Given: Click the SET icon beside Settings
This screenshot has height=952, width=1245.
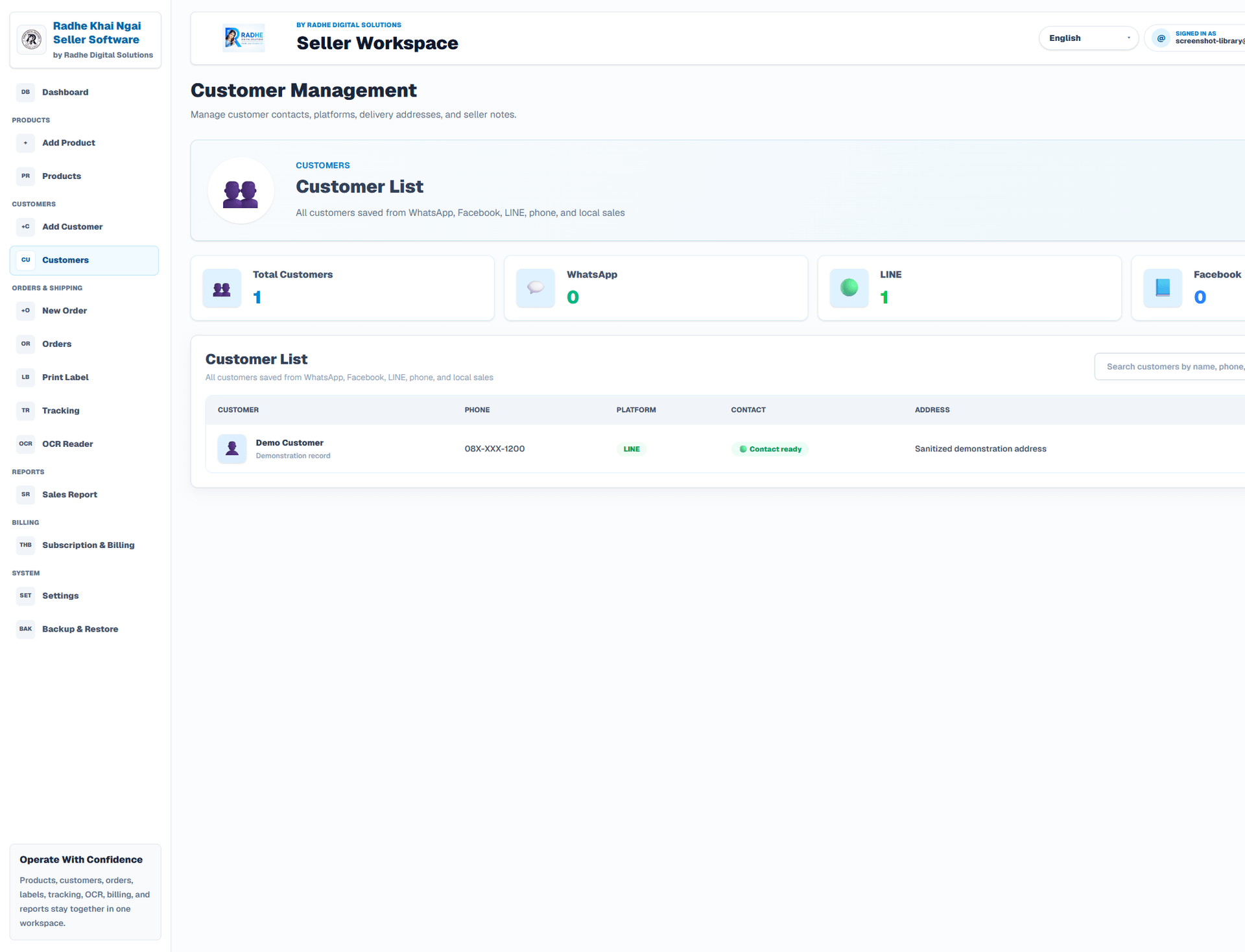Looking at the screenshot, I should [25, 595].
